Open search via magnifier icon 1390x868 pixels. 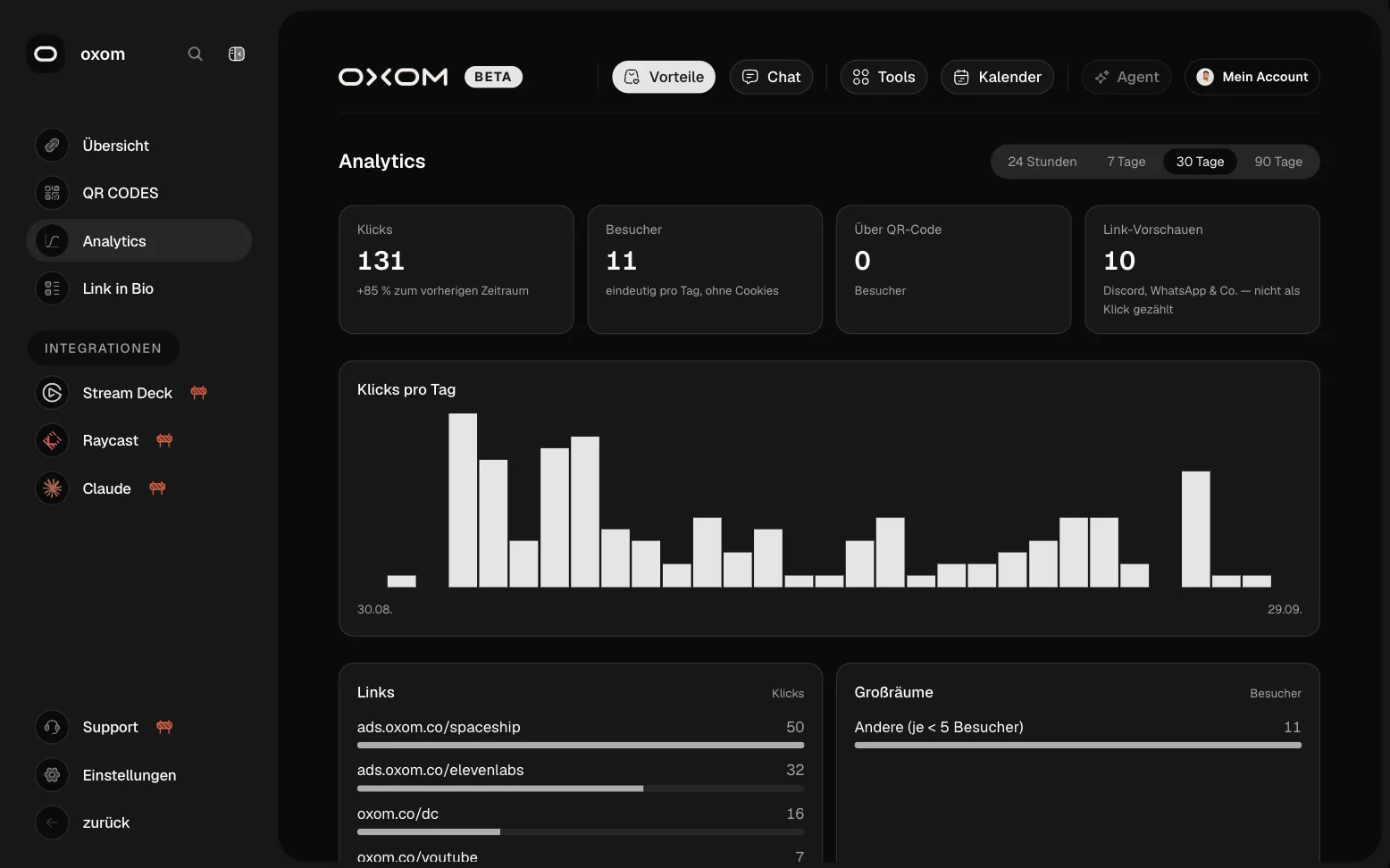click(x=195, y=54)
